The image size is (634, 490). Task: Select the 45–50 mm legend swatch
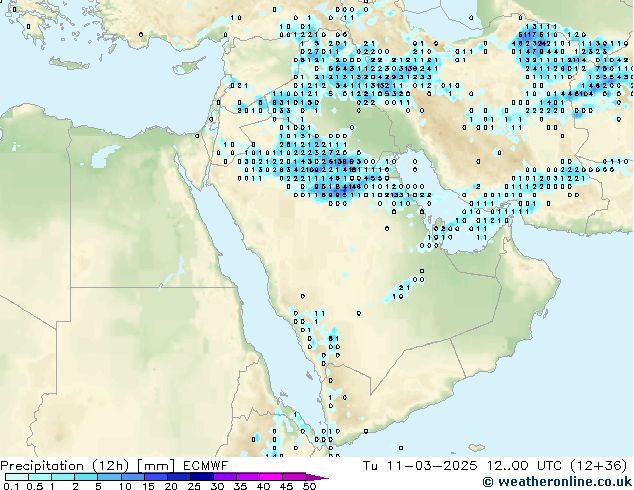(294, 477)
